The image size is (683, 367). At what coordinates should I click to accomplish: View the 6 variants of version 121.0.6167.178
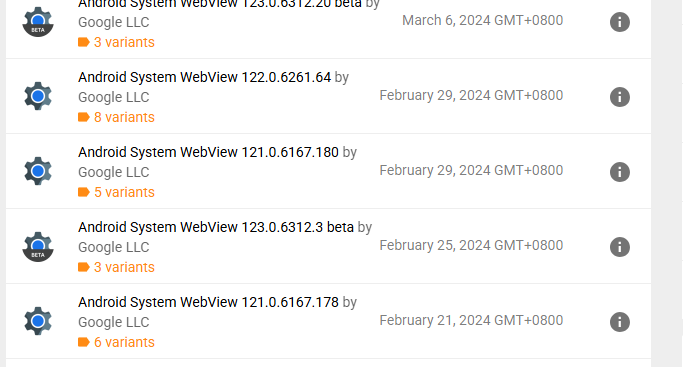(x=116, y=342)
